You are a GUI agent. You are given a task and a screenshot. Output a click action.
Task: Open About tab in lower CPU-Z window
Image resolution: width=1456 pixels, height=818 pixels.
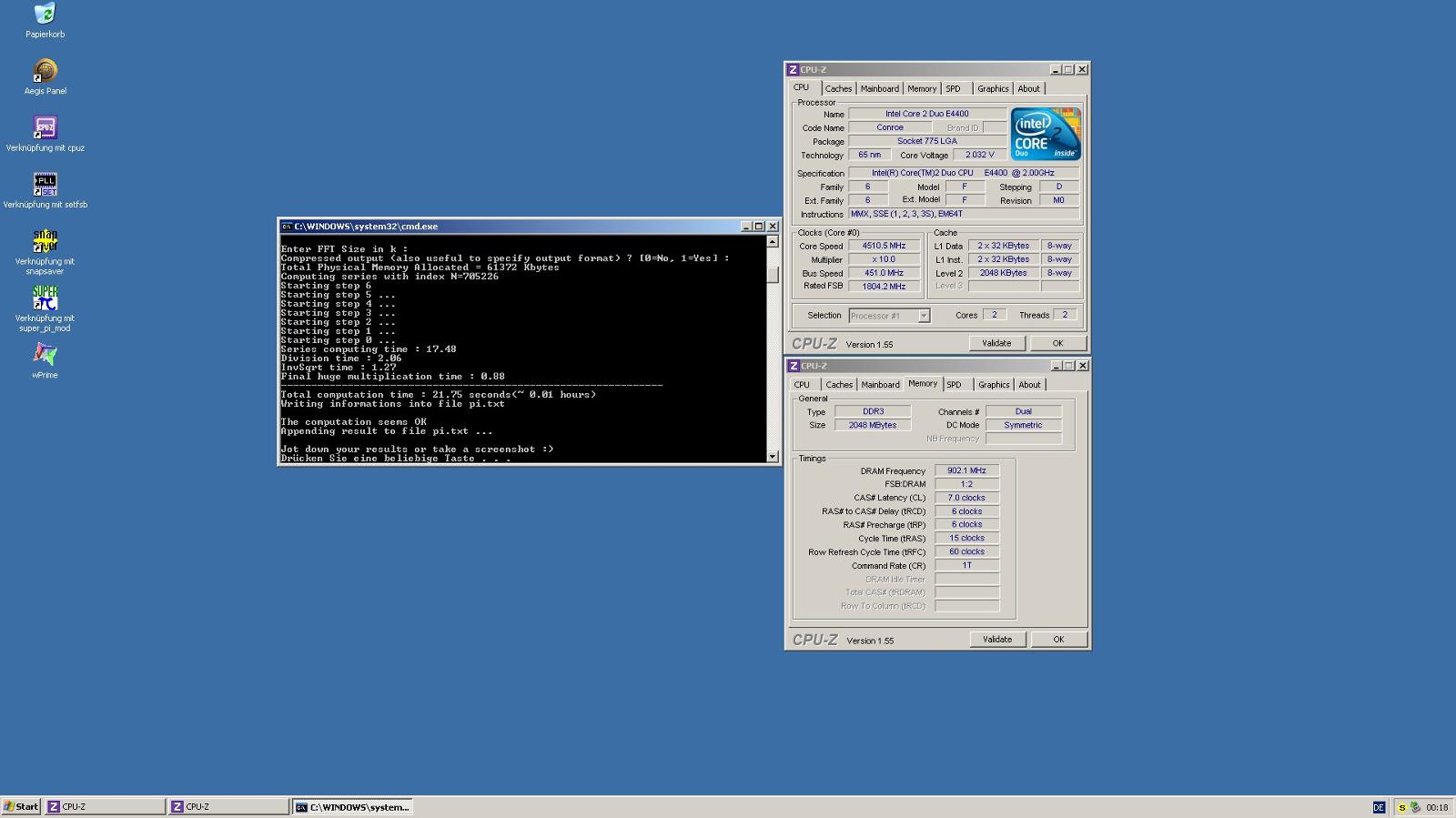click(x=1029, y=385)
